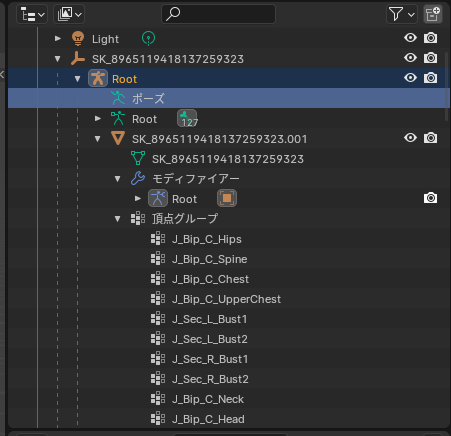Screen dimensions: 451x436
Task: Click the outliner search field
Action: coord(218,14)
